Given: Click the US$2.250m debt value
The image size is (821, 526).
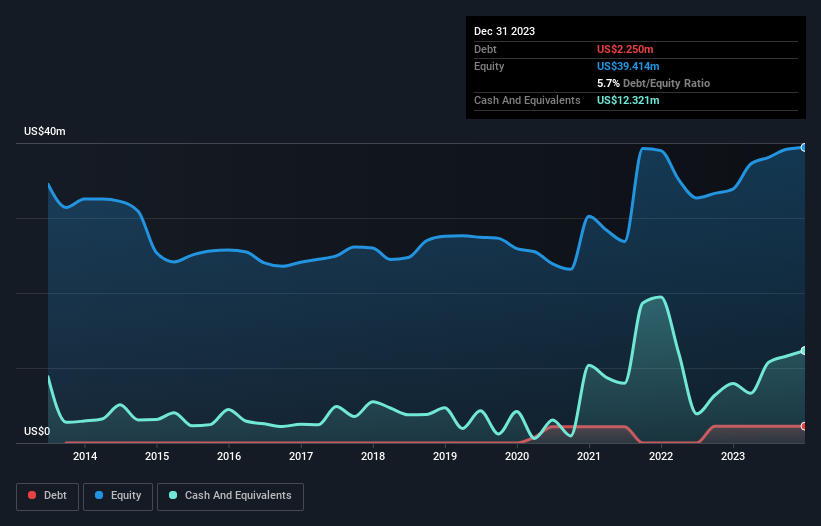Looking at the screenshot, I should 625,49.
